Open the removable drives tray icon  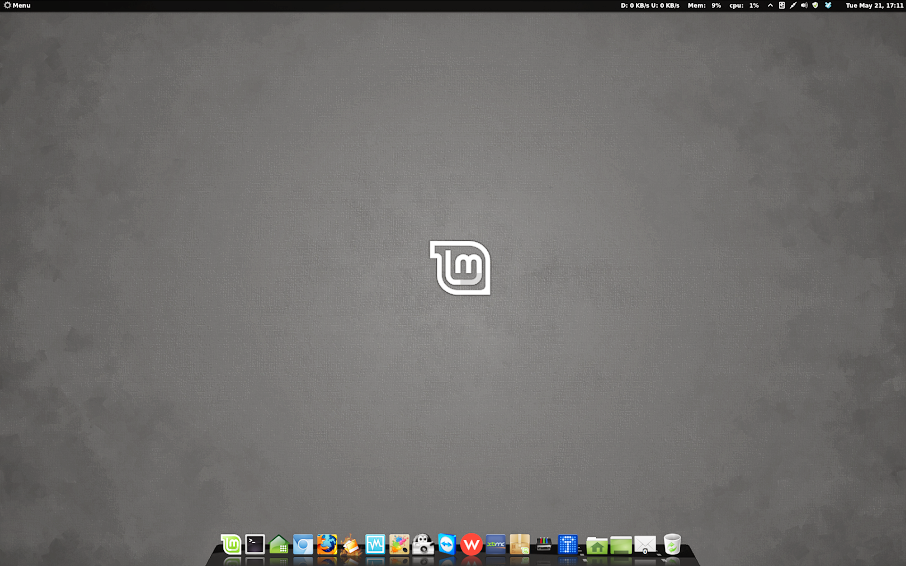pyautogui.click(x=782, y=5)
